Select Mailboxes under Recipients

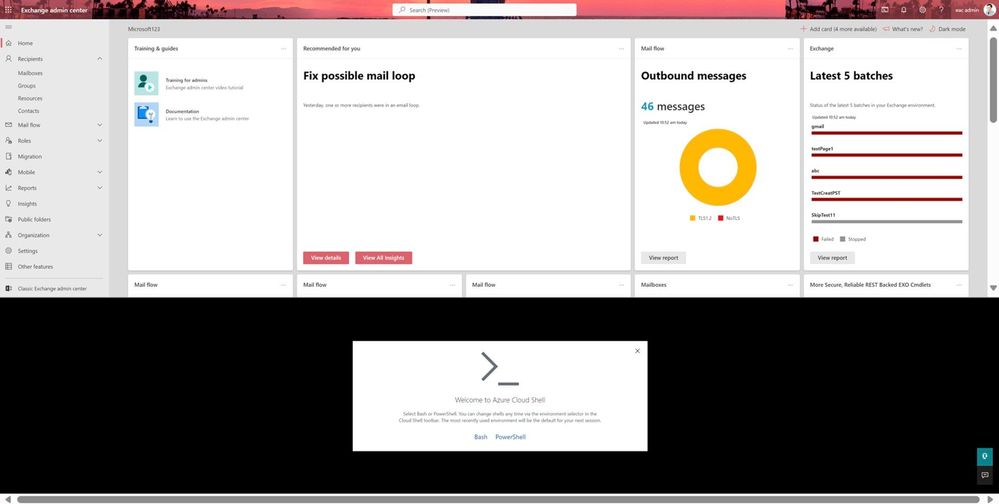30,73
